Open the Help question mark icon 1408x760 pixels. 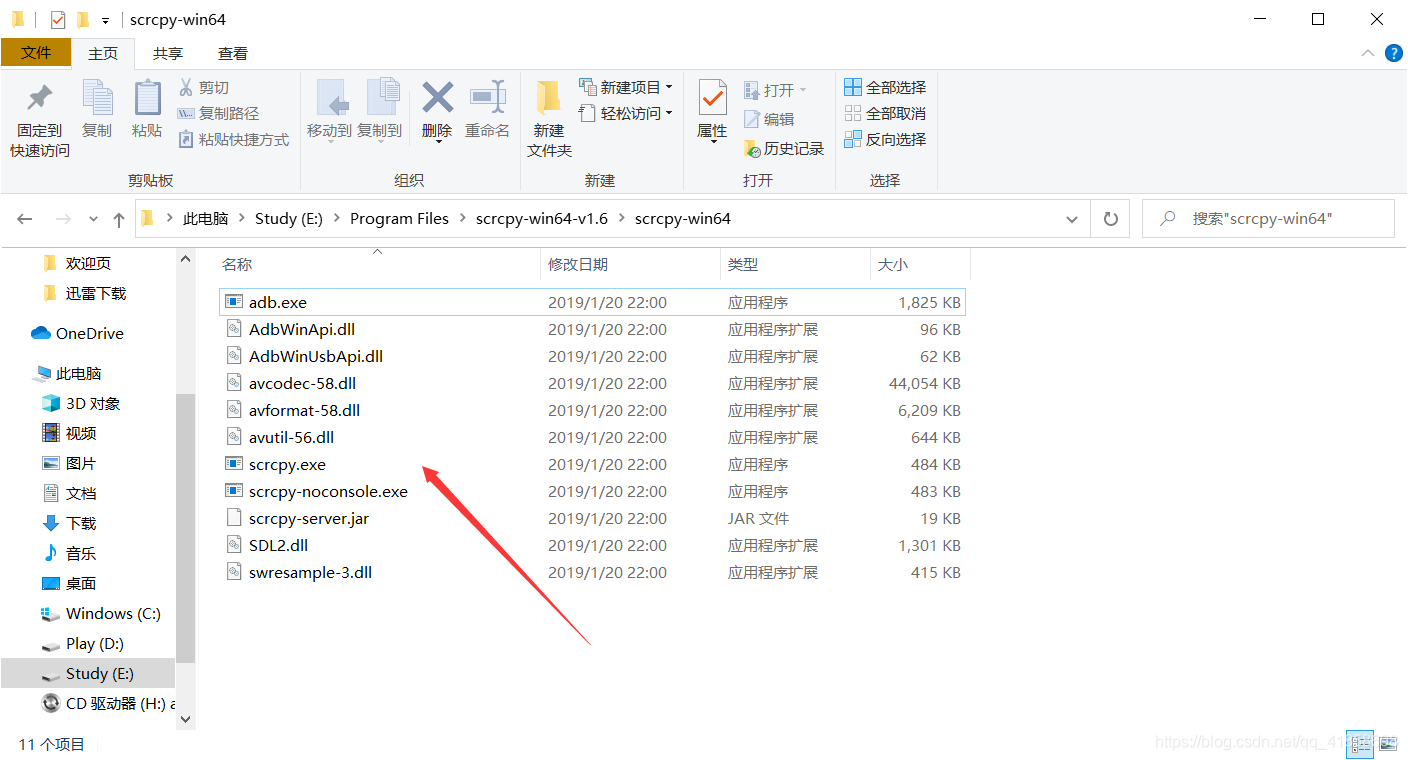click(x=1393, y=54)
